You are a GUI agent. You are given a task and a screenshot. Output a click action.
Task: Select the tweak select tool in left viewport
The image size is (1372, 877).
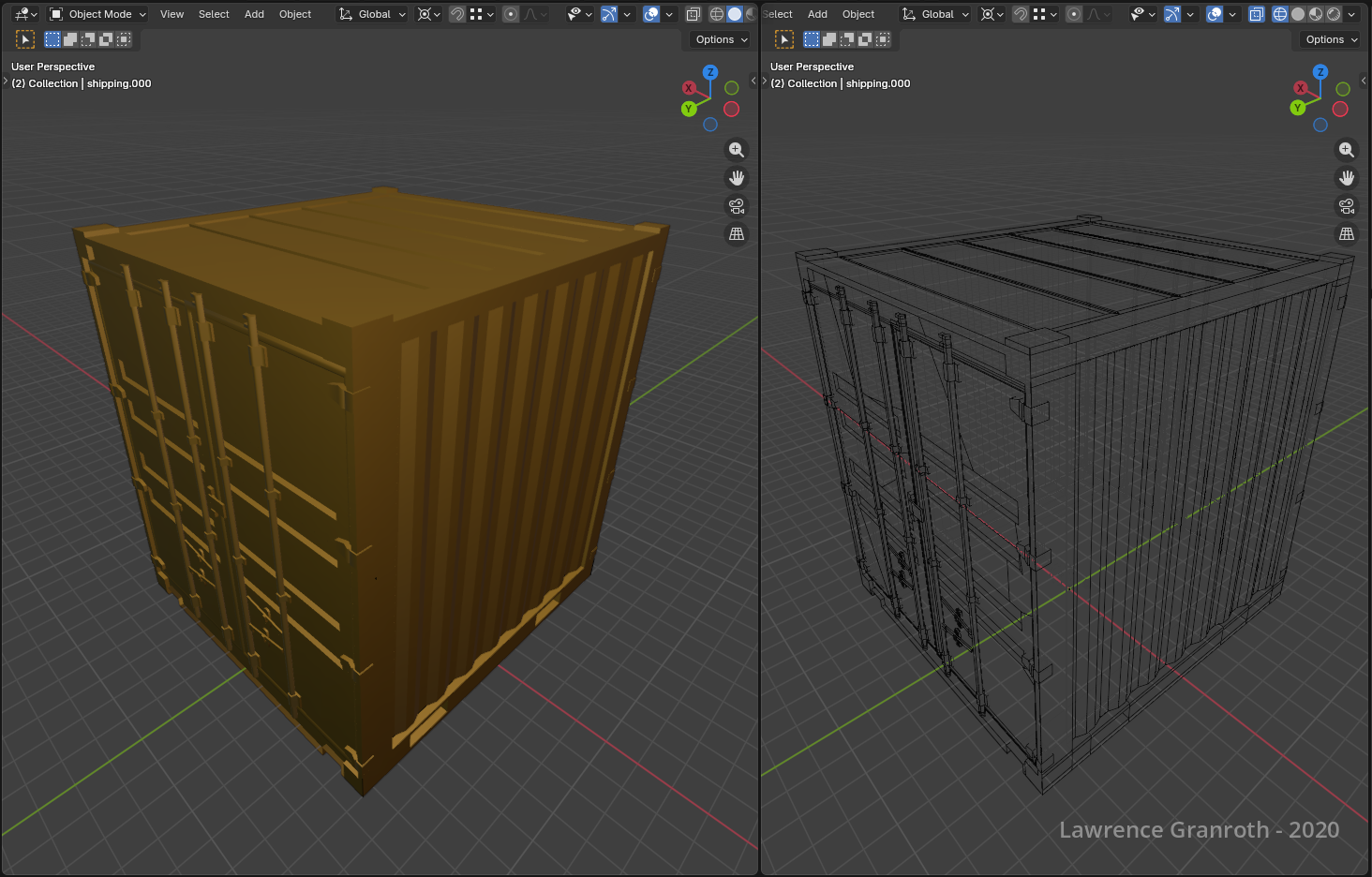25,39
